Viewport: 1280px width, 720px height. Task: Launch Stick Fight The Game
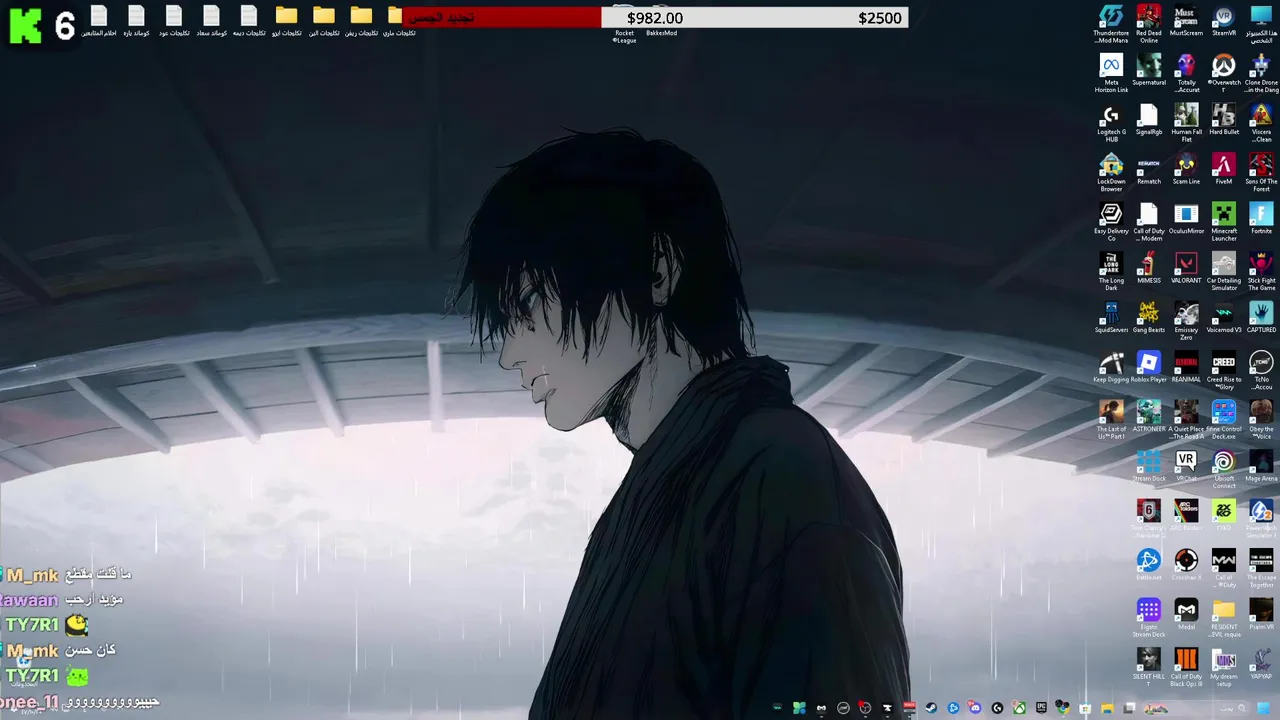[1261, 272]
